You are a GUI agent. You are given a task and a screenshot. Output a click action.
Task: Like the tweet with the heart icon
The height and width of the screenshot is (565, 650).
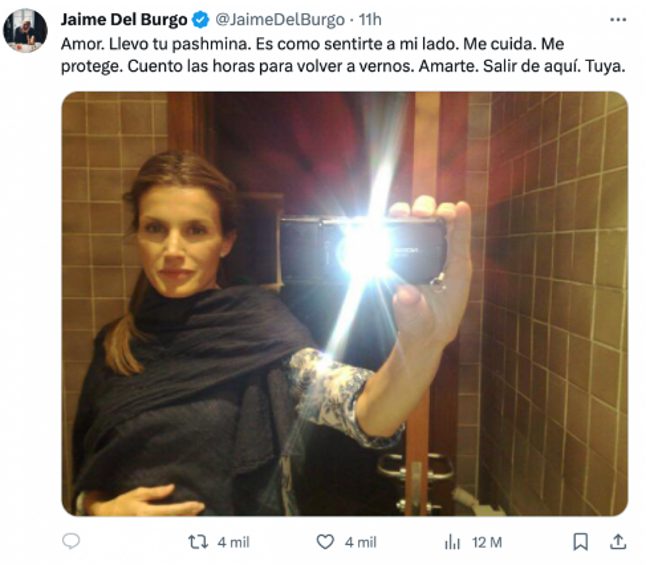tap(325, 542)
